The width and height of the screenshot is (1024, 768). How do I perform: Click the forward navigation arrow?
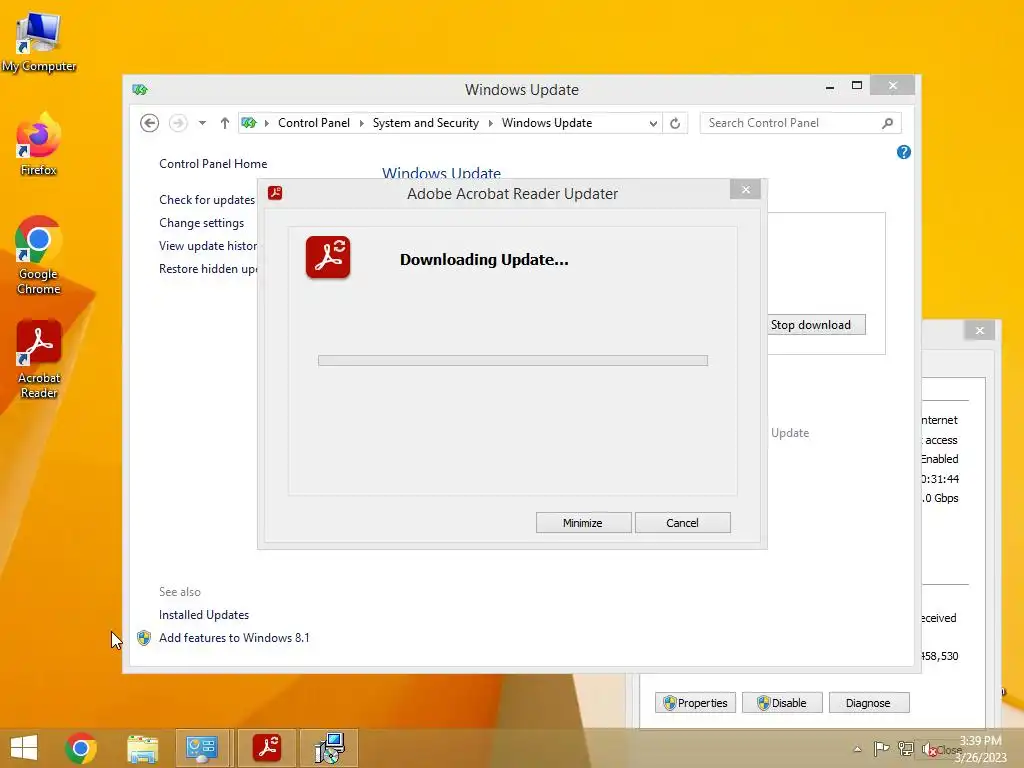(178, 123)
